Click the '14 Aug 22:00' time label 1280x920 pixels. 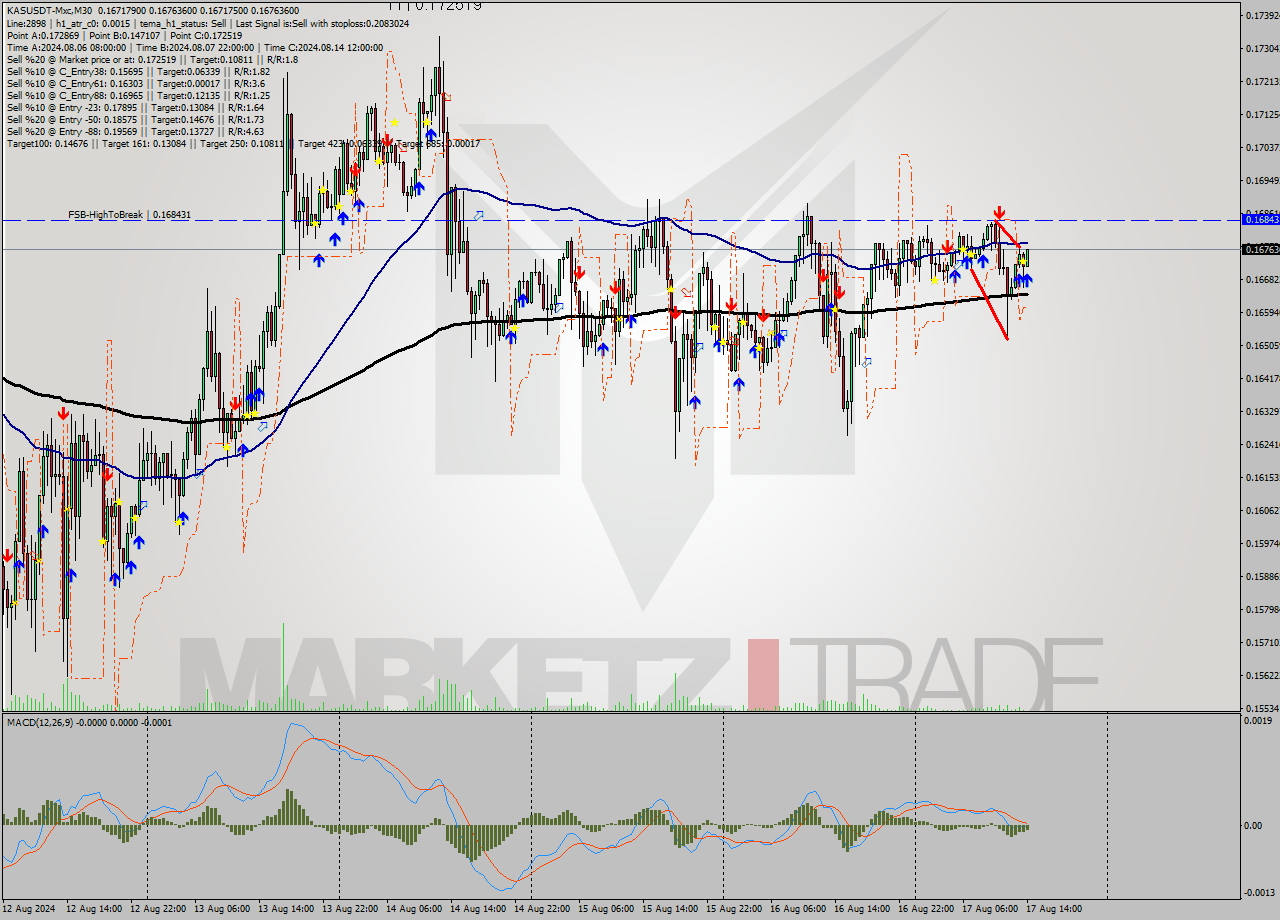point(542,909)
